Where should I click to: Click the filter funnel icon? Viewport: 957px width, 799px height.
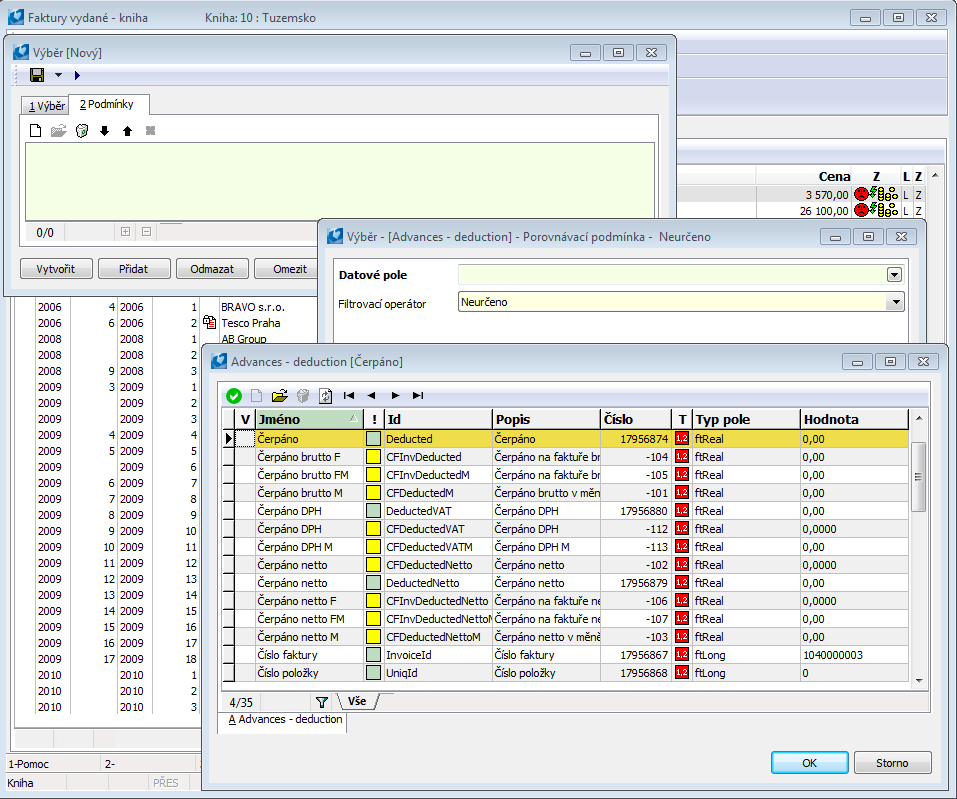pos(322,702)
